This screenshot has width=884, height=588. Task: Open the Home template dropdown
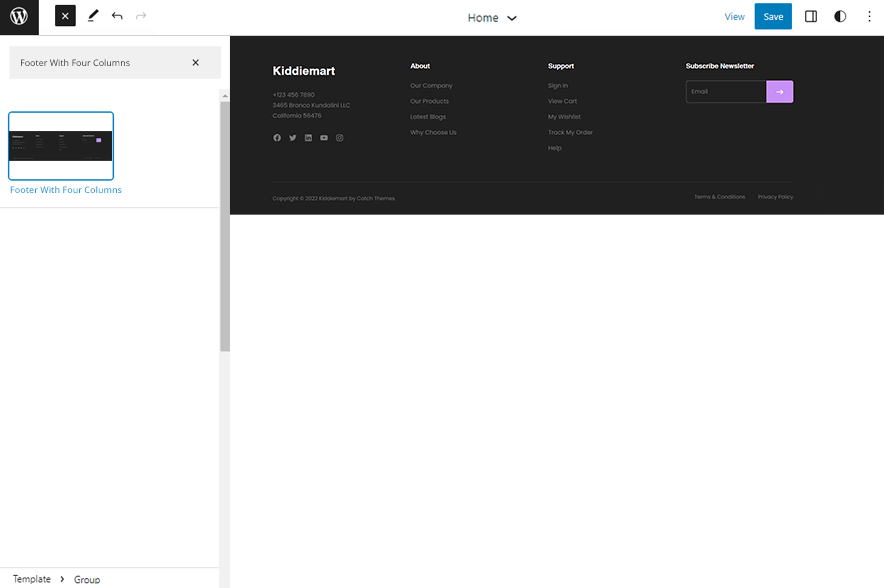point(492,17)
